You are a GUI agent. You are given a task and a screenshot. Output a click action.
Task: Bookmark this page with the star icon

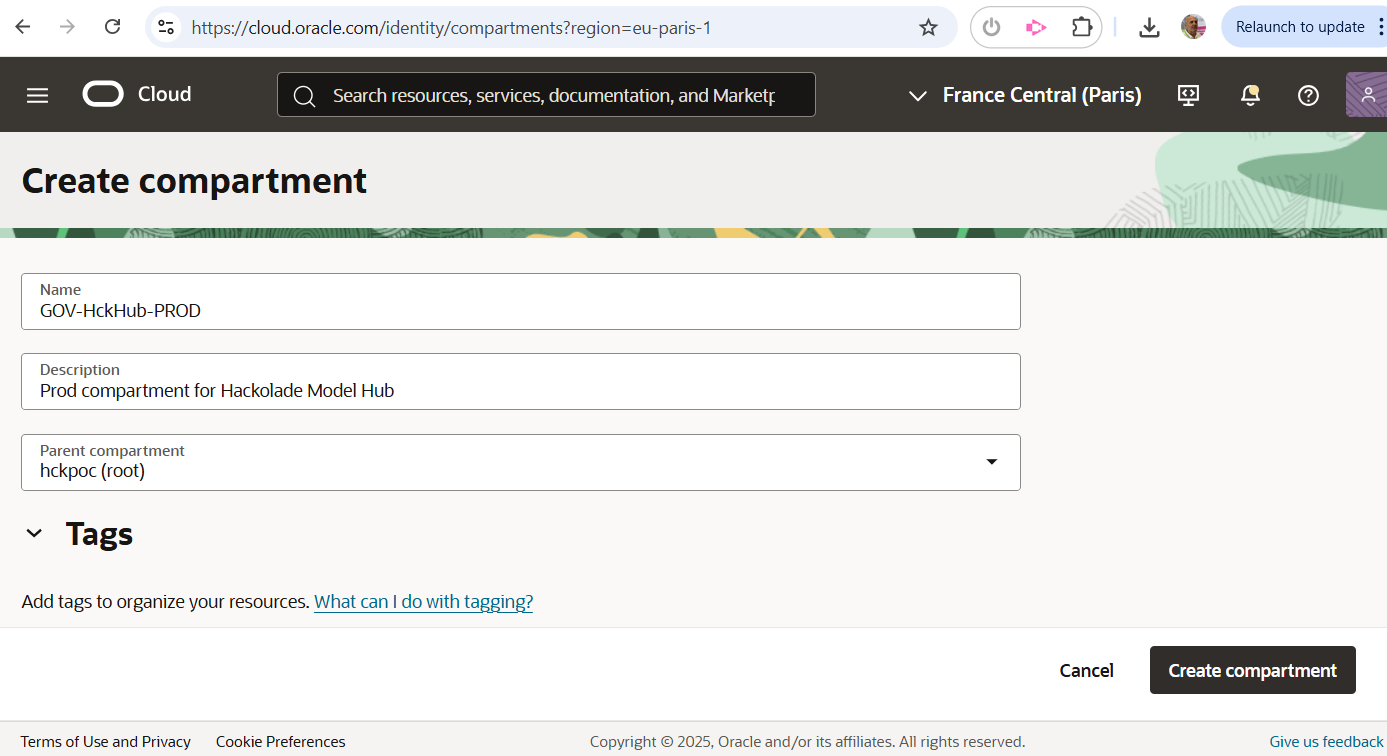928,27
